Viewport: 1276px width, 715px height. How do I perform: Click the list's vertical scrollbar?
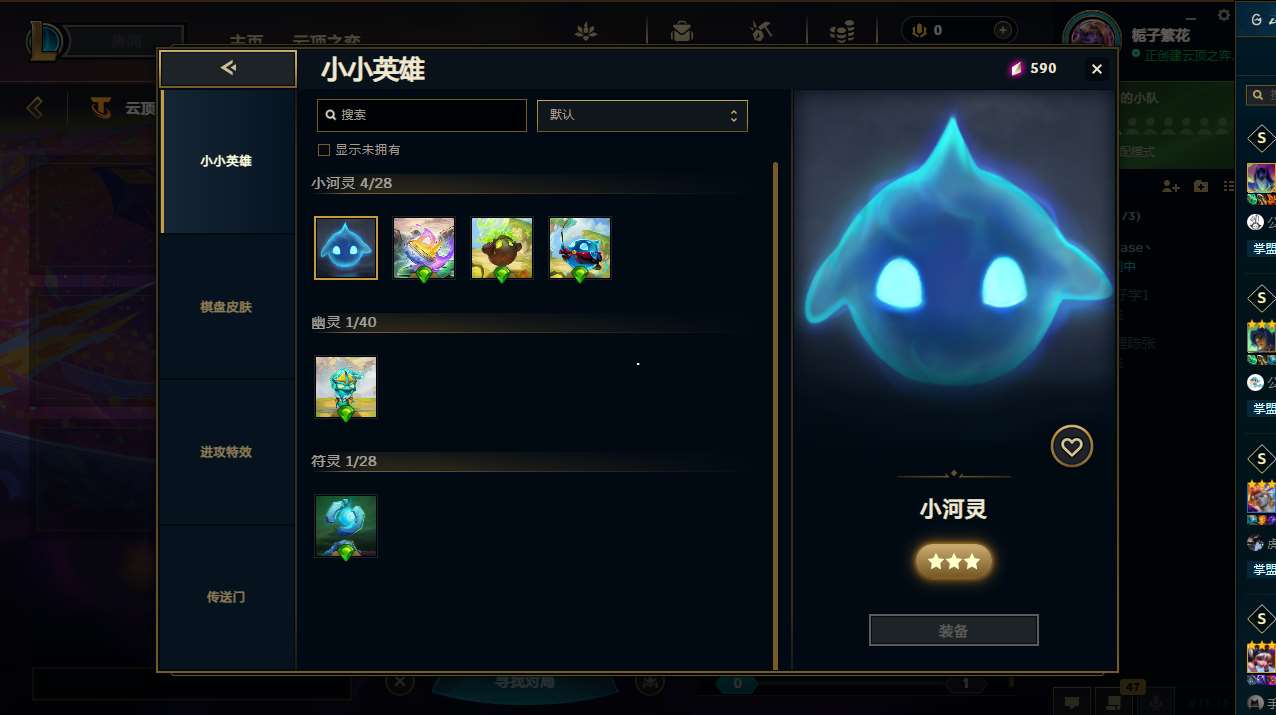click(x=775, y=415)
